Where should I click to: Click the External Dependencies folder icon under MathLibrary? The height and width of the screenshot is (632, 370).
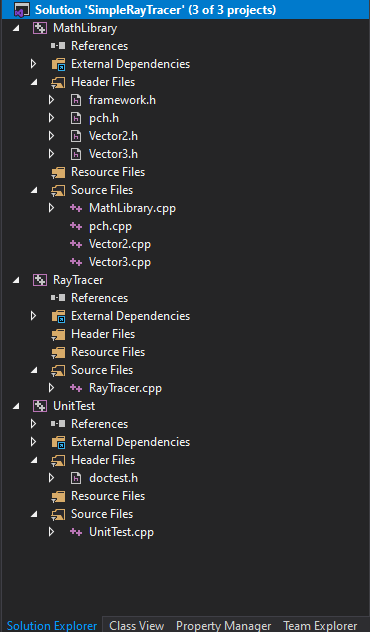[x=58, y=64]
